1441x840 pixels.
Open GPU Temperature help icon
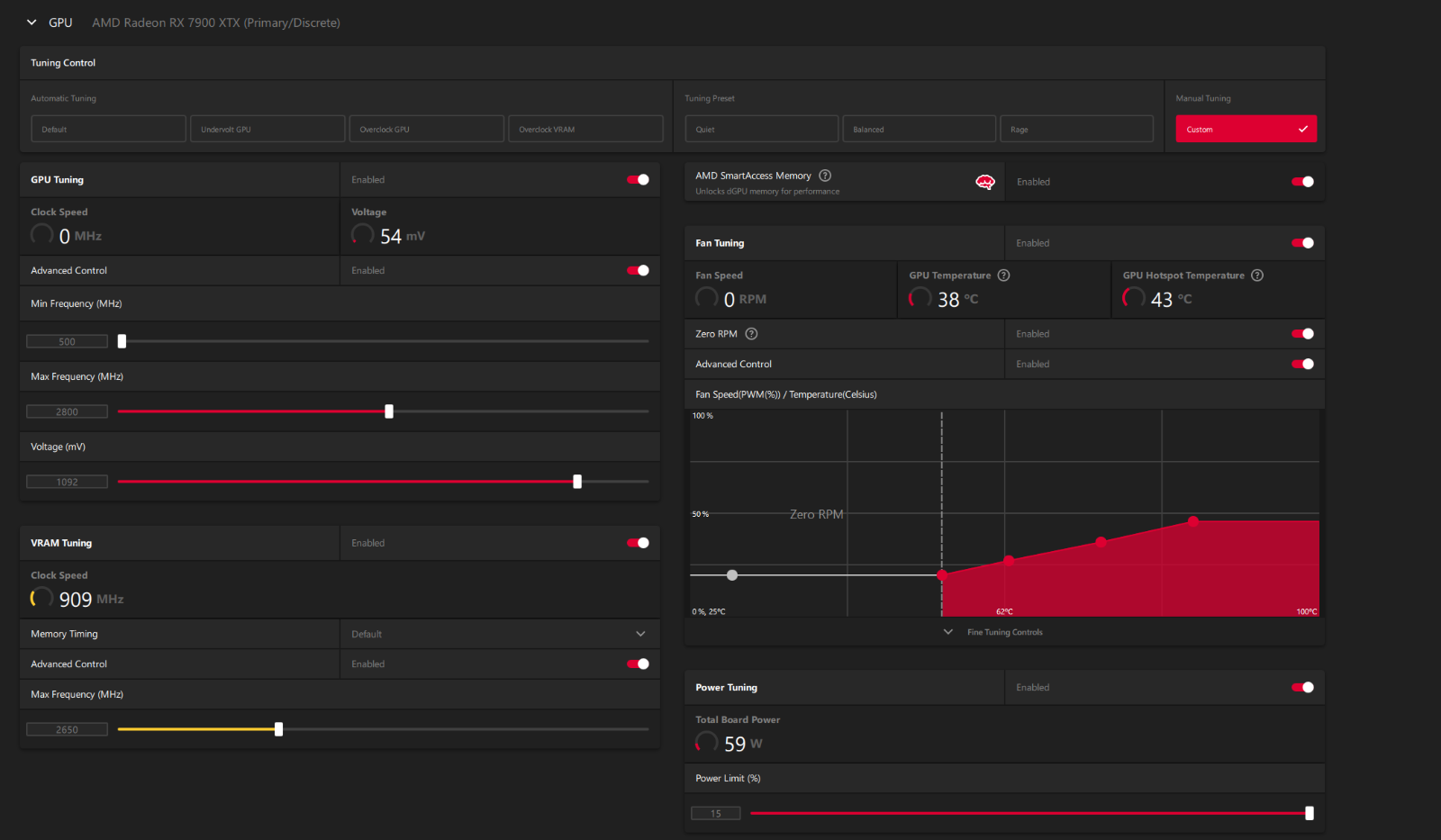[1003, 275]
